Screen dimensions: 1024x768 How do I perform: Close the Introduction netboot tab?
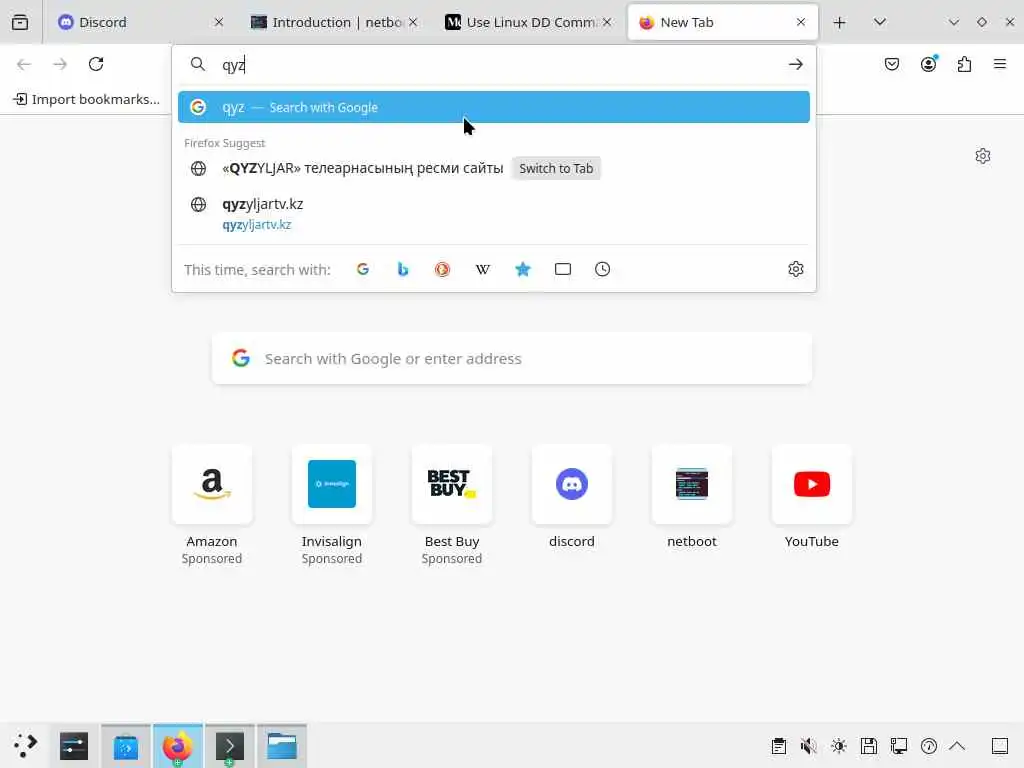[413, 22]
